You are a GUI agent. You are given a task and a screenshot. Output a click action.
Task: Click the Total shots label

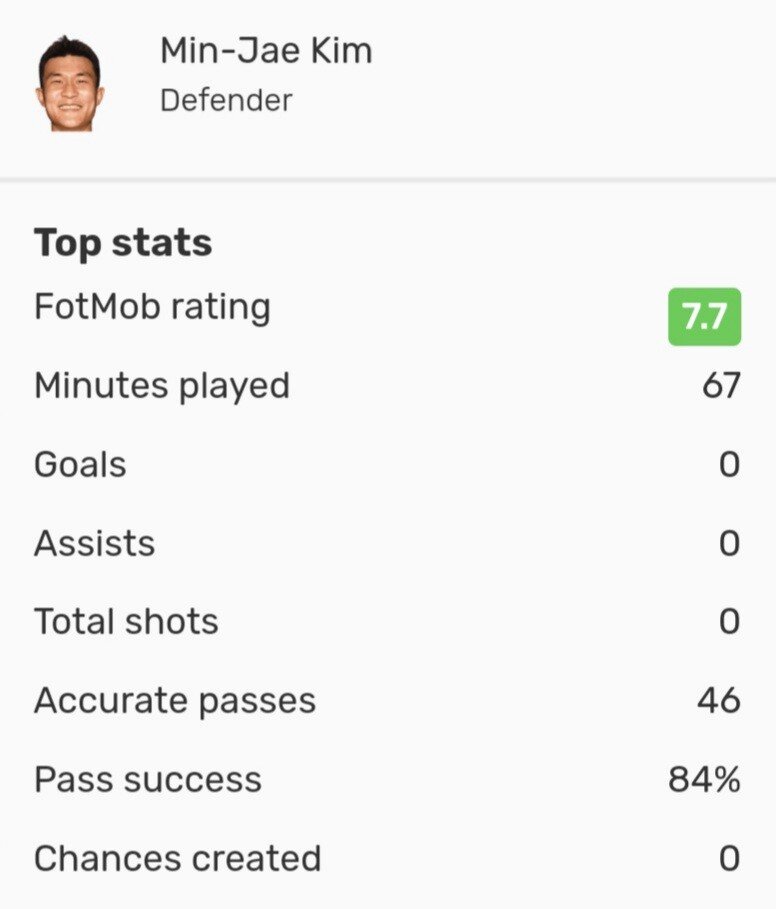pos(126,622)
